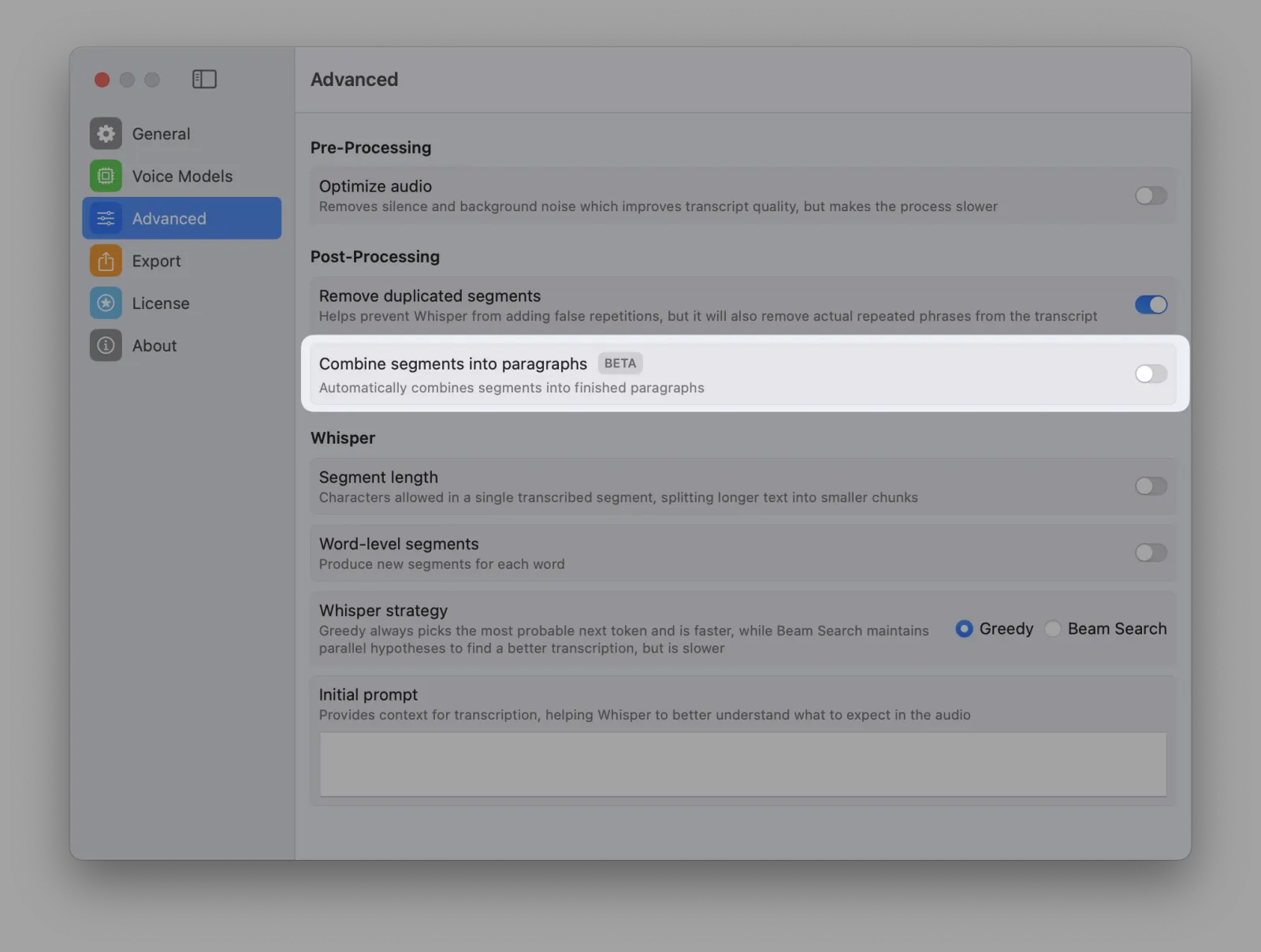Show the About section
Image resolution: width=1261 pixels, height=952 pixels.
(181, 345)
